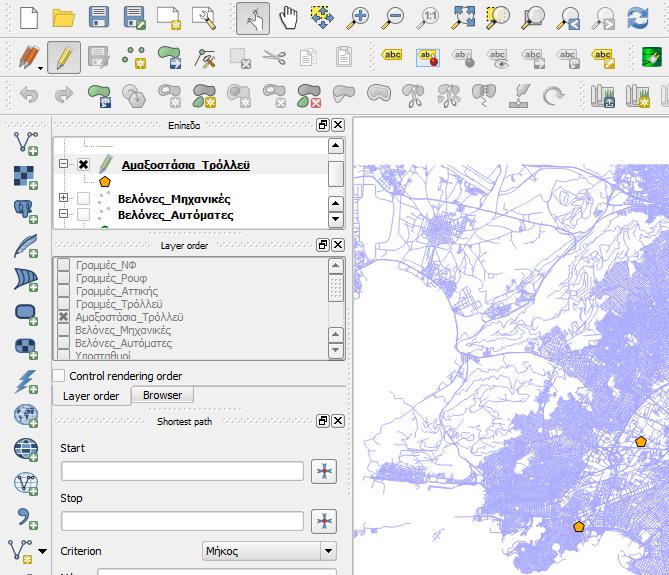Click the lower orange depot marker on map
Screen dimensions: 669x575
click(x=579, y=526)
